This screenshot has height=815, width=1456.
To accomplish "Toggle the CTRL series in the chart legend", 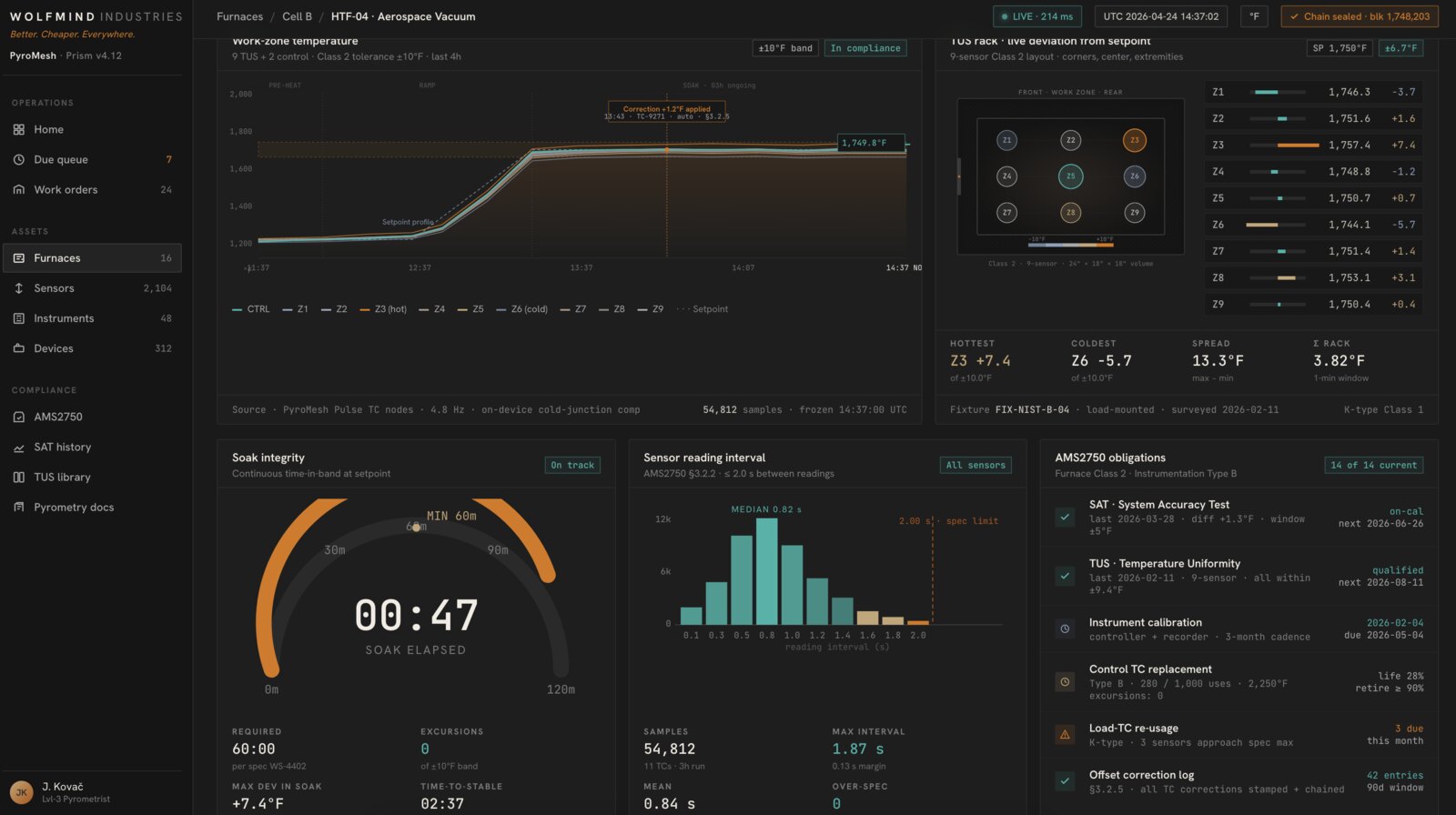I will click(x=251, y=309).
